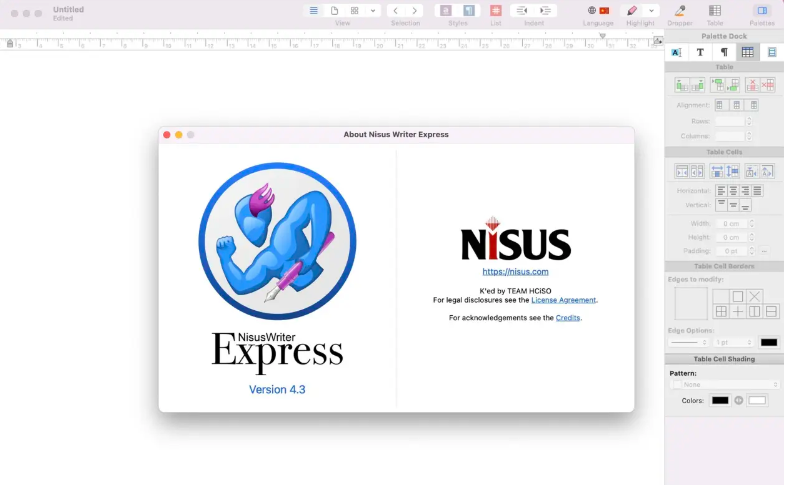The height and width of the screenshot is (485, 786).
Task: Justify cell text horizontally
Action: point(757,190)
